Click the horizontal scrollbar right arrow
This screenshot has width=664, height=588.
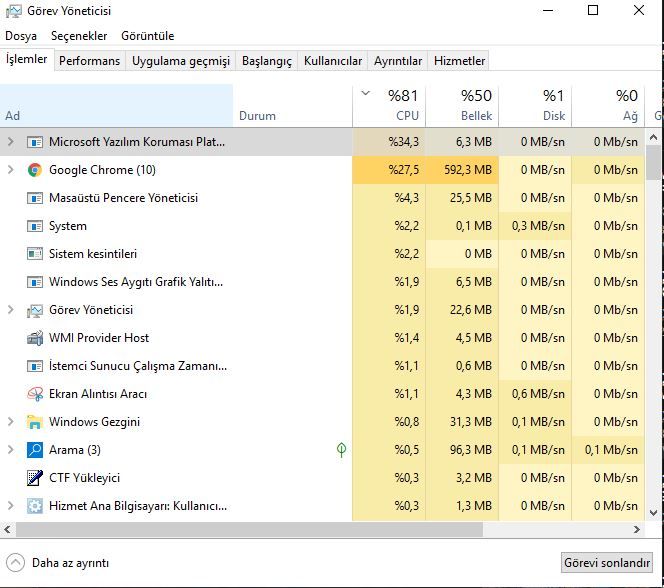pos(636,529)
